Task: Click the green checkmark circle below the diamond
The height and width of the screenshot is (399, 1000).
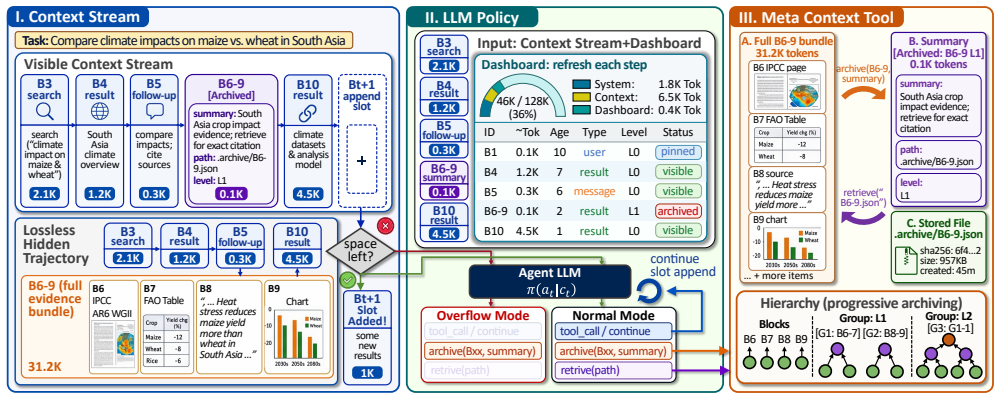Action: click(348, 279)
